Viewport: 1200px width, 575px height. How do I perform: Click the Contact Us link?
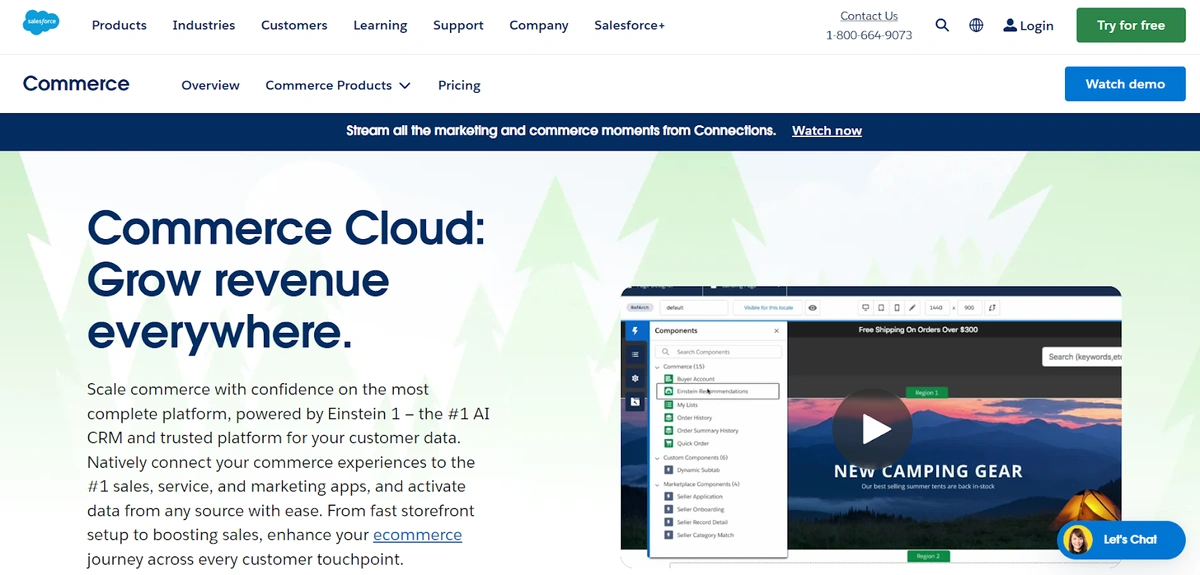pos(869,16)
